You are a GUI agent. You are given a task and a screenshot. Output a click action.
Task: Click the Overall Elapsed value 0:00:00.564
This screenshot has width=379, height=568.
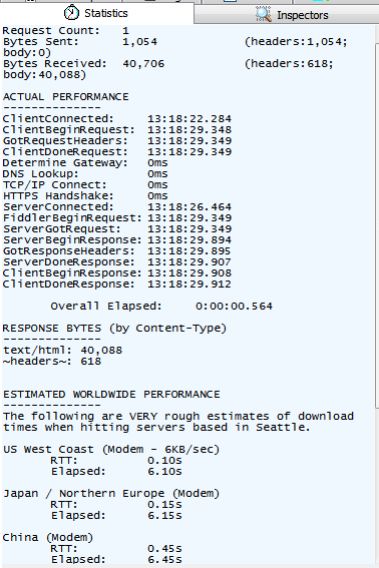coord(234,306)
